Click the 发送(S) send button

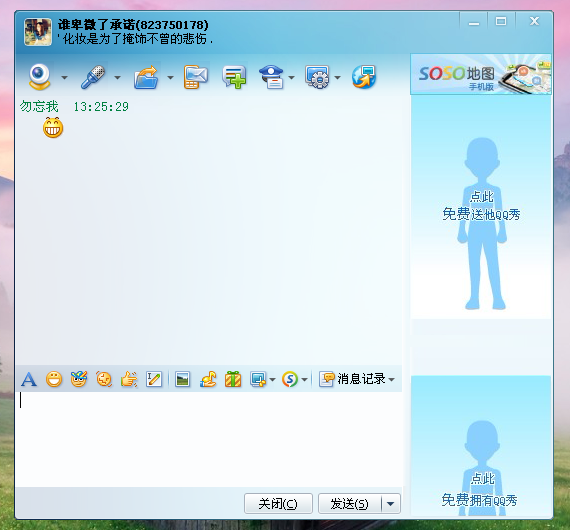[350, 503]
